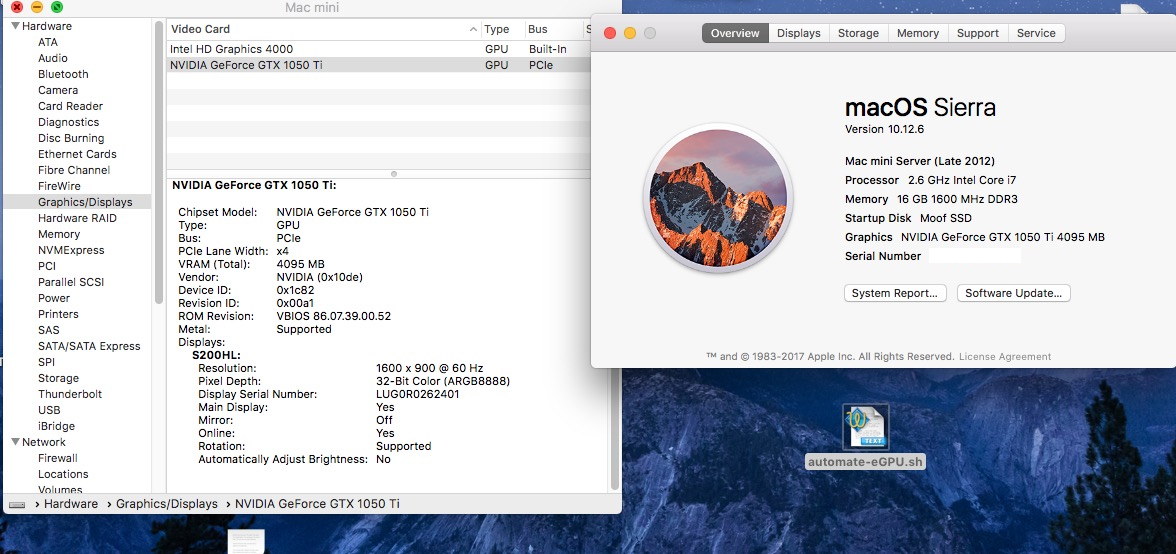
Task: Click the Type column header
Action: click(502, 29)
